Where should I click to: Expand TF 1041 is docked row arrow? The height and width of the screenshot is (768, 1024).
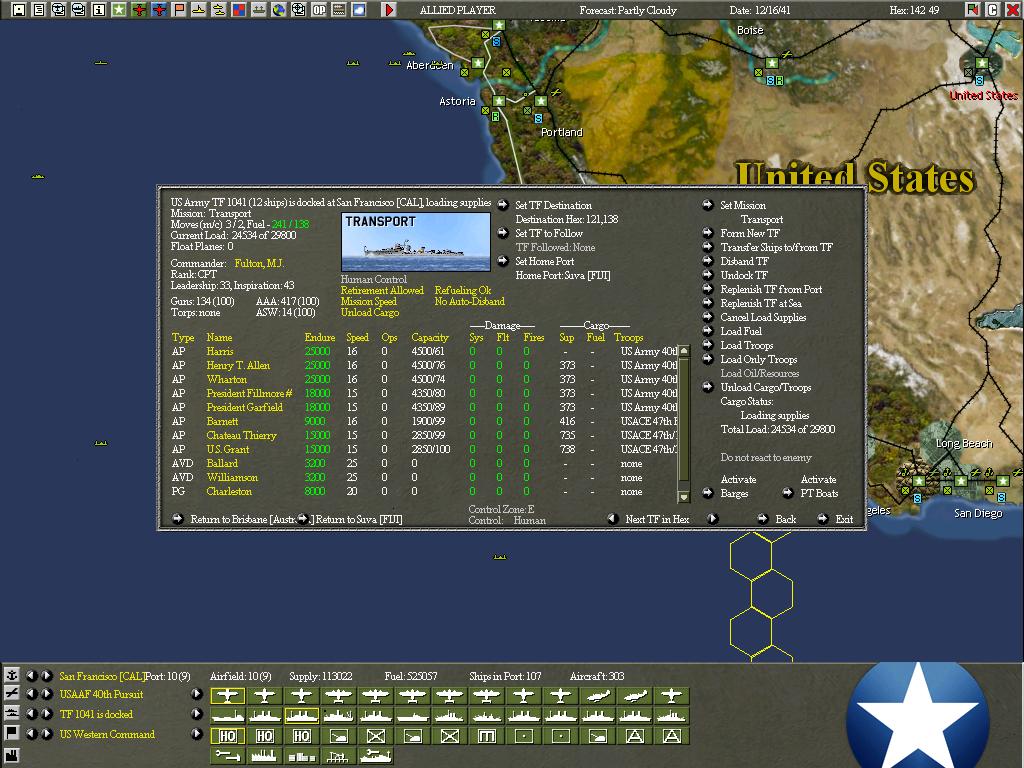point(197,714)
